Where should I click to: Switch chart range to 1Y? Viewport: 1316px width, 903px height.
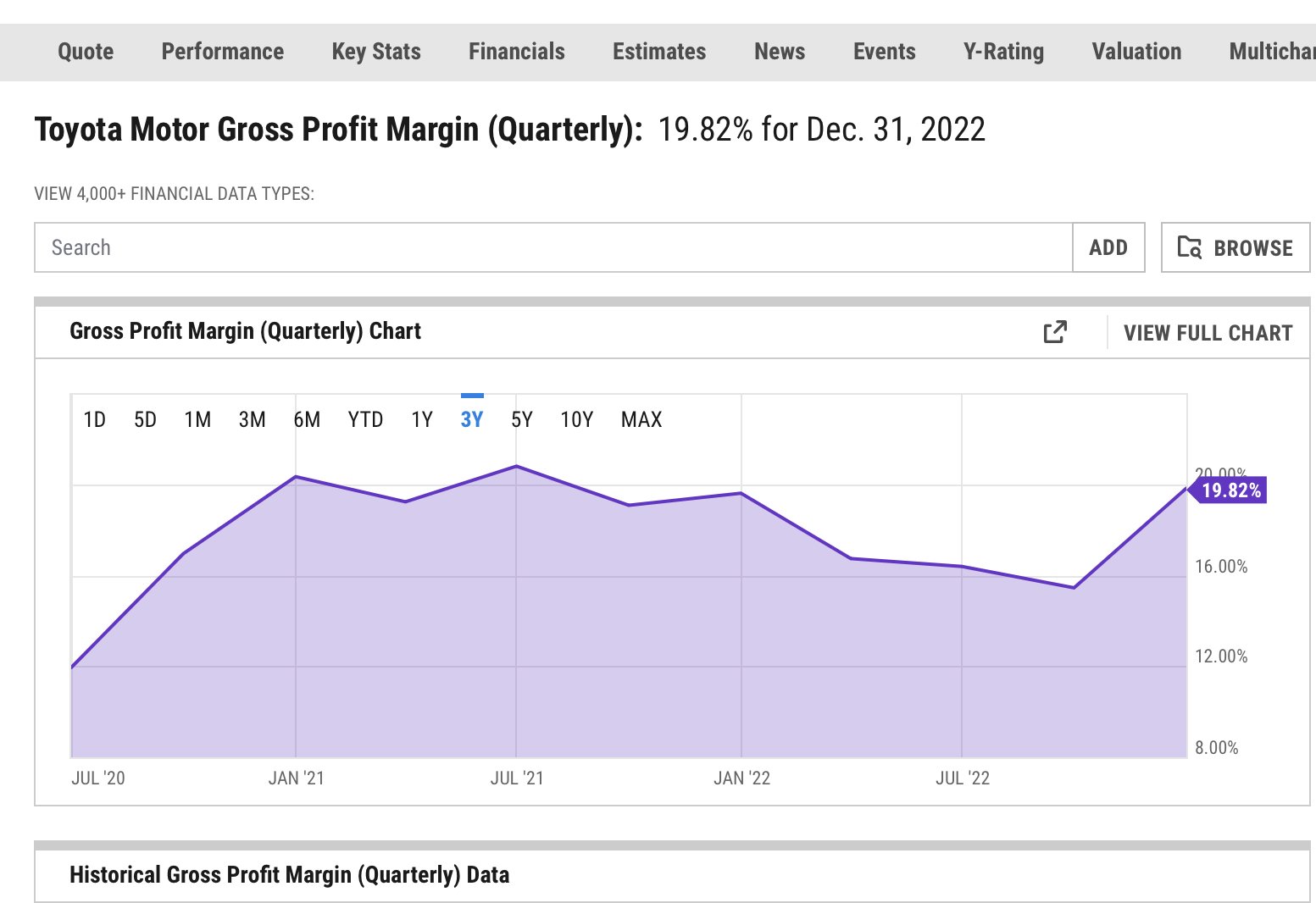(422, 419)
